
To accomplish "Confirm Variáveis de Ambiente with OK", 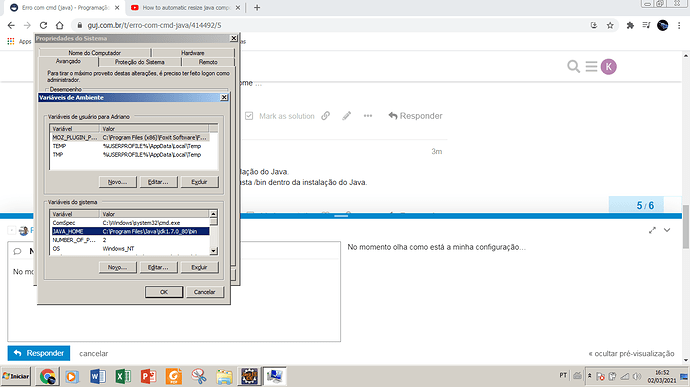I will click(x=164, y=292).
